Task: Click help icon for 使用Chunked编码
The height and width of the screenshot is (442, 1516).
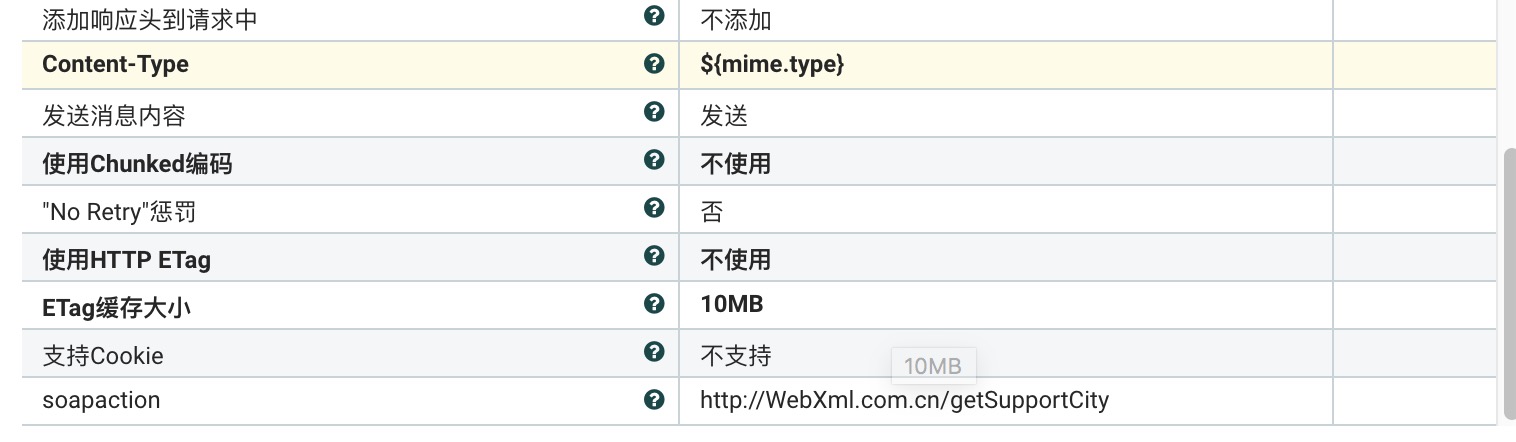Action: pos(654,160)
